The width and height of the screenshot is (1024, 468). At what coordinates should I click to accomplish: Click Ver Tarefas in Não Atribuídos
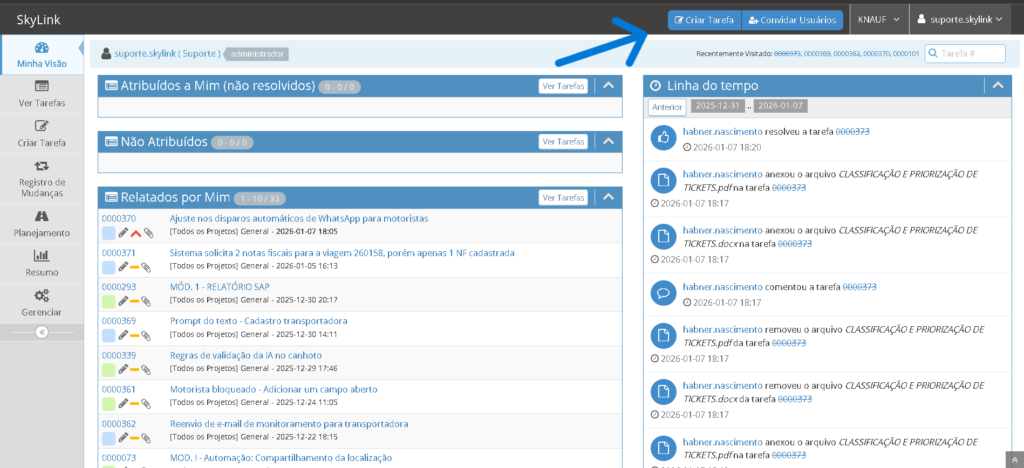tap(562, 142)
